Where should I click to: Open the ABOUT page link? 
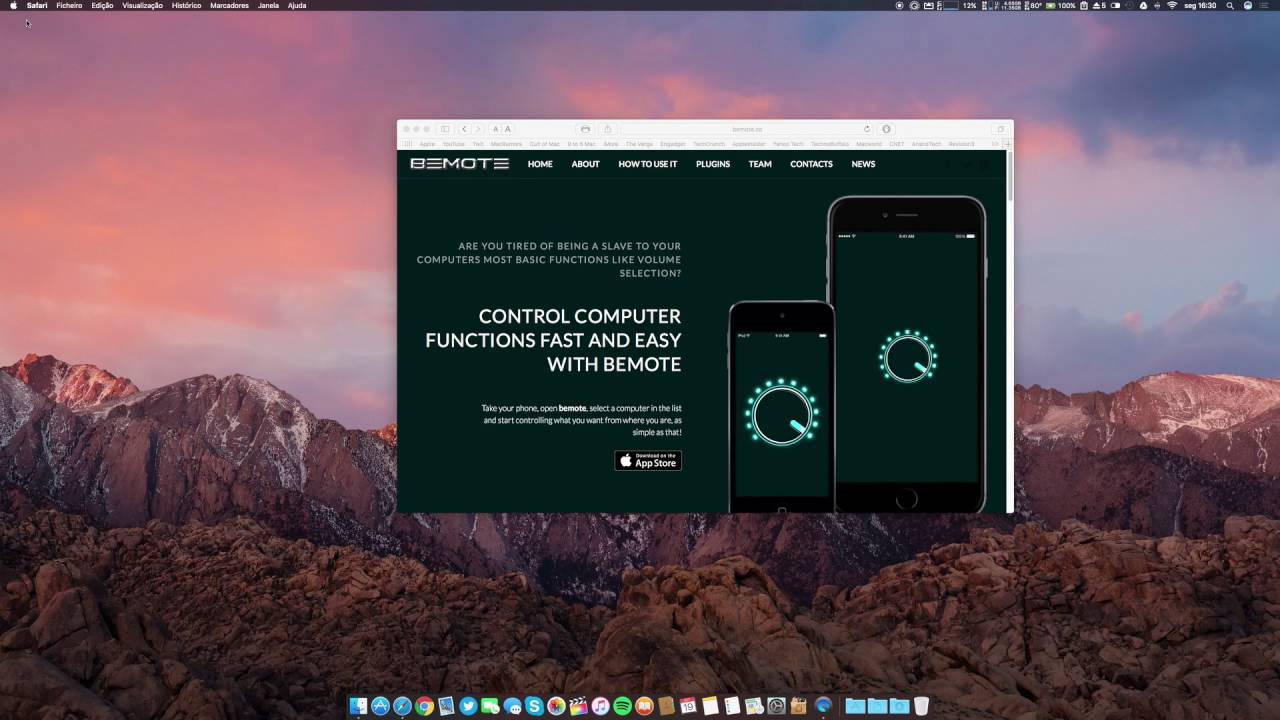[585, 164]
